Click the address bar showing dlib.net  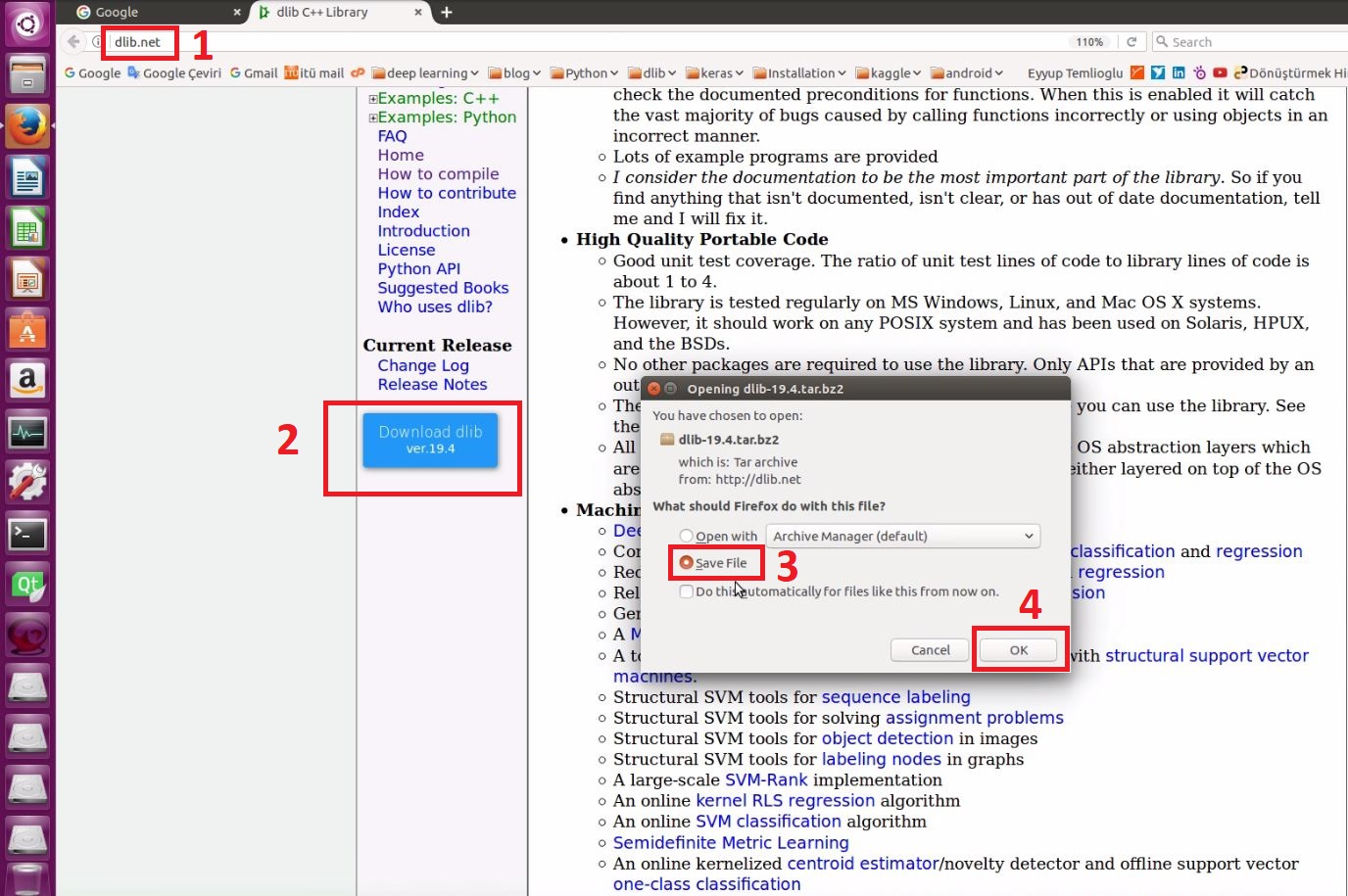tap(139, 42)
